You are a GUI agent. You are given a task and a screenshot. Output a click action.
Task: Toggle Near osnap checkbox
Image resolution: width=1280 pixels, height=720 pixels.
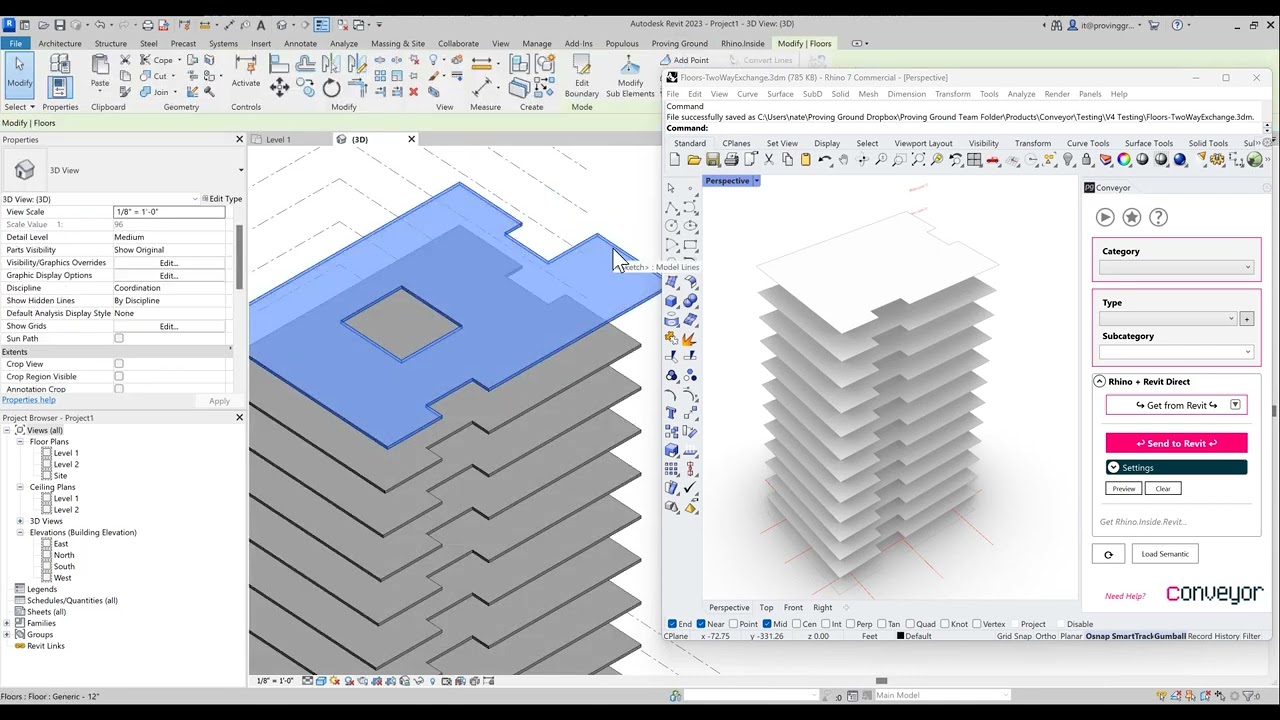(x=701, y=624)
